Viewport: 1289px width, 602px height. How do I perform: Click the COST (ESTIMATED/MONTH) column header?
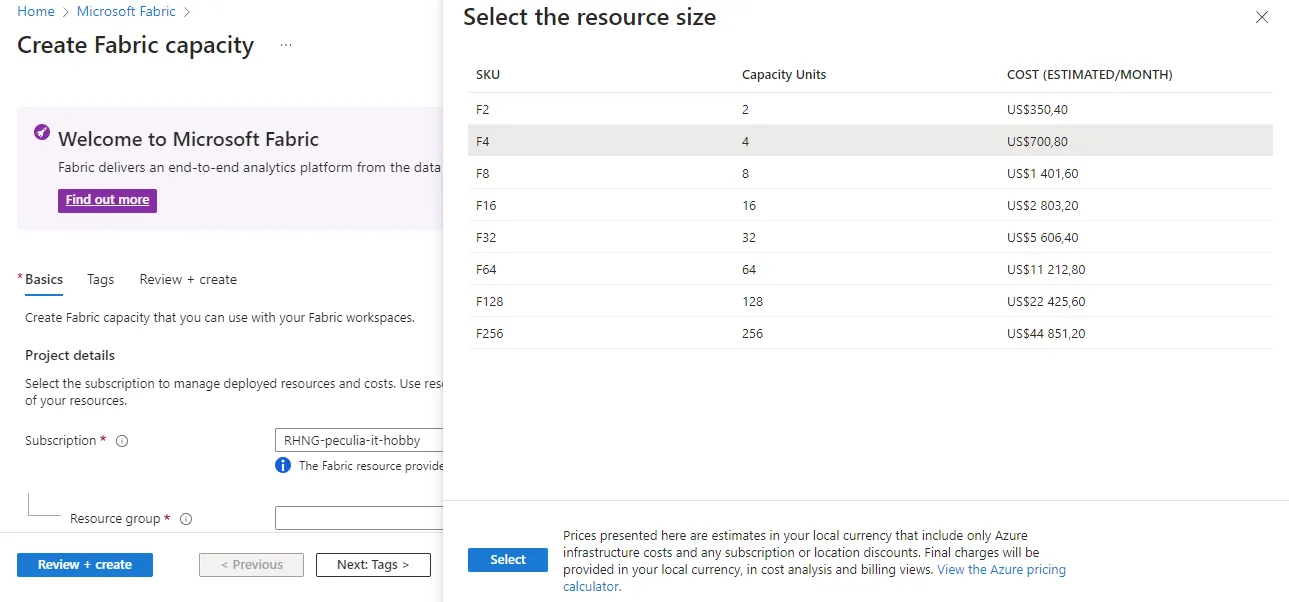[1090, 75]
